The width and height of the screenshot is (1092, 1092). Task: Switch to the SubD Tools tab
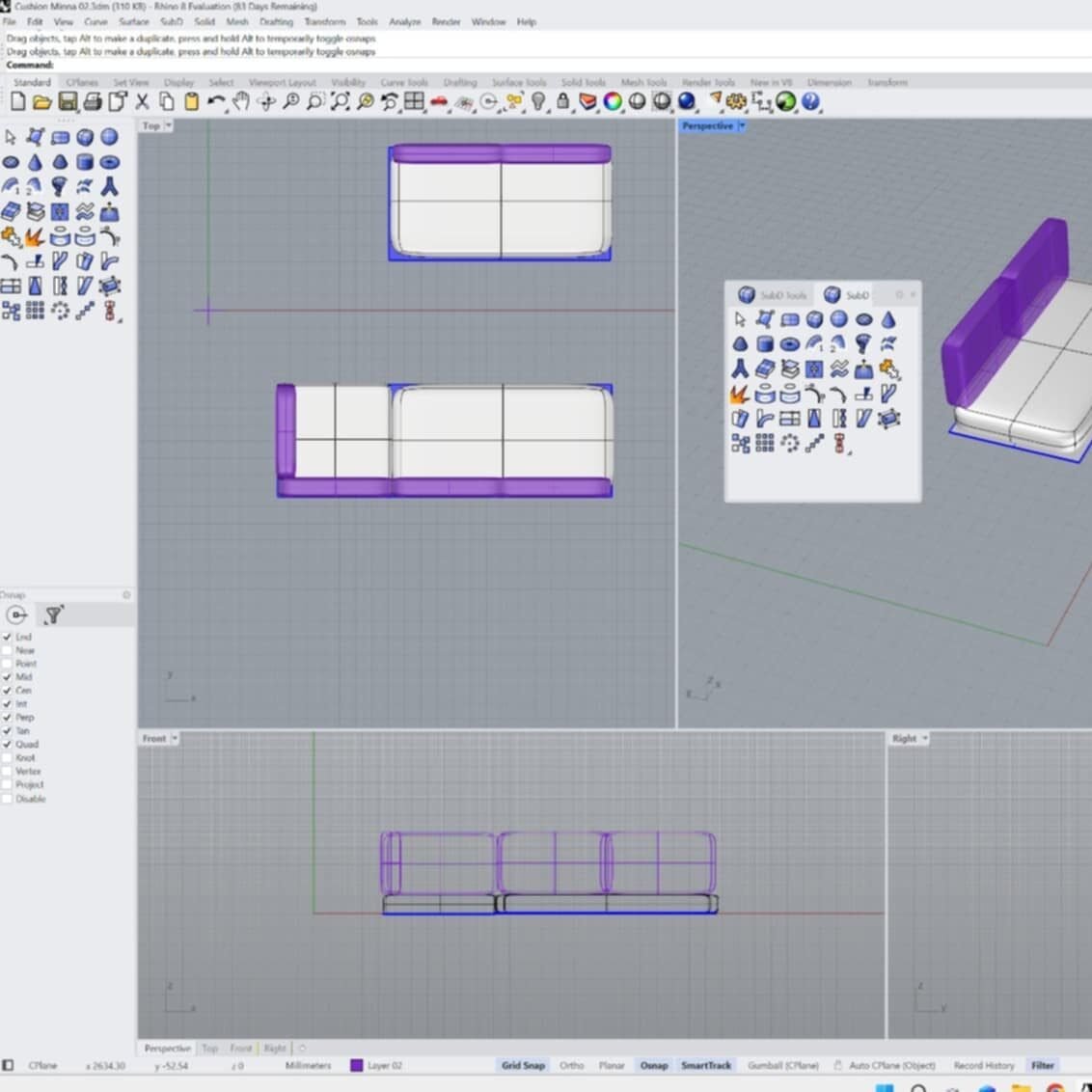tap(772, 295)
